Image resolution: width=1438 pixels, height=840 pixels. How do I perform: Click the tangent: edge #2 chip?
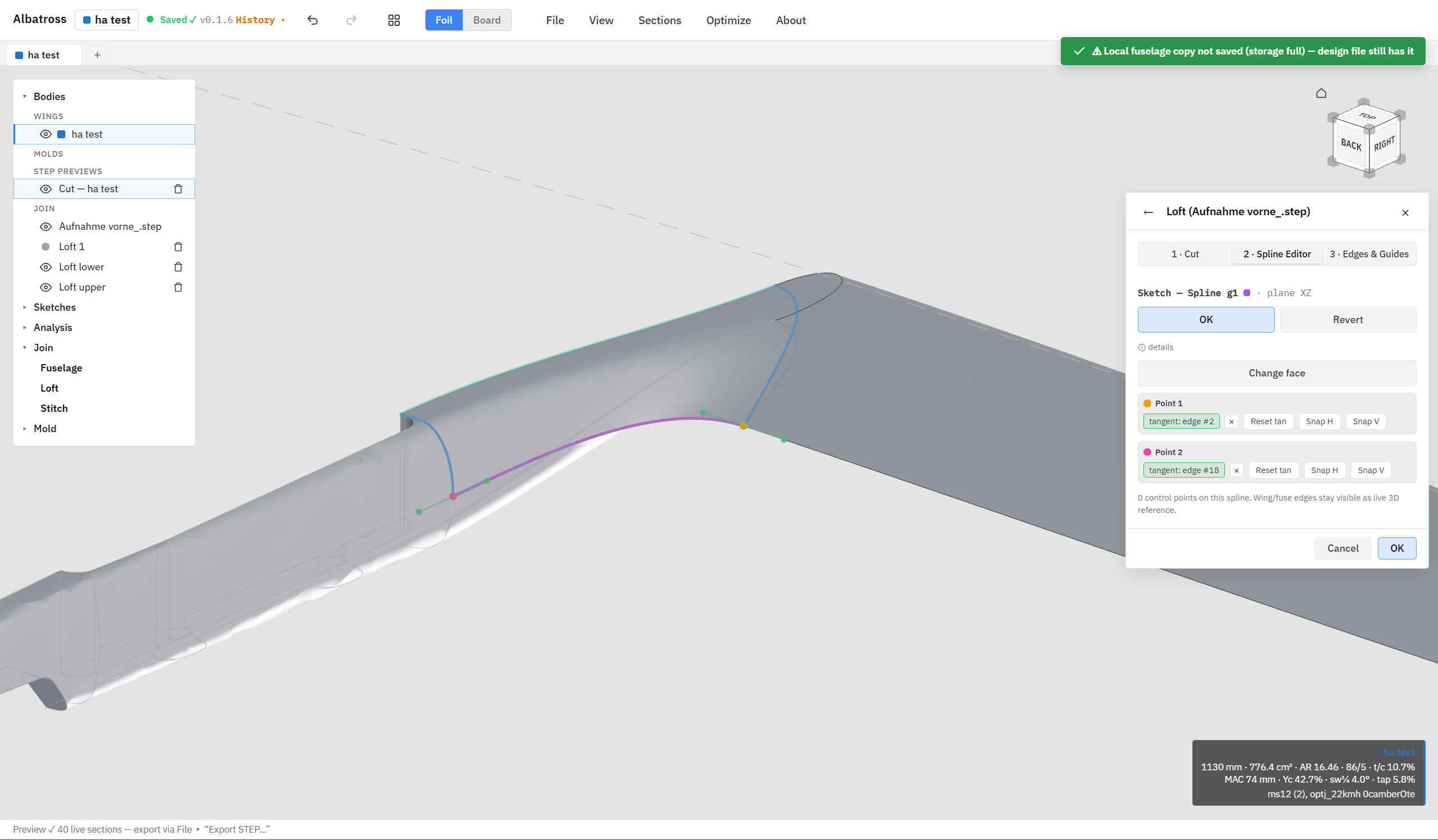(x=1181, y=421)
